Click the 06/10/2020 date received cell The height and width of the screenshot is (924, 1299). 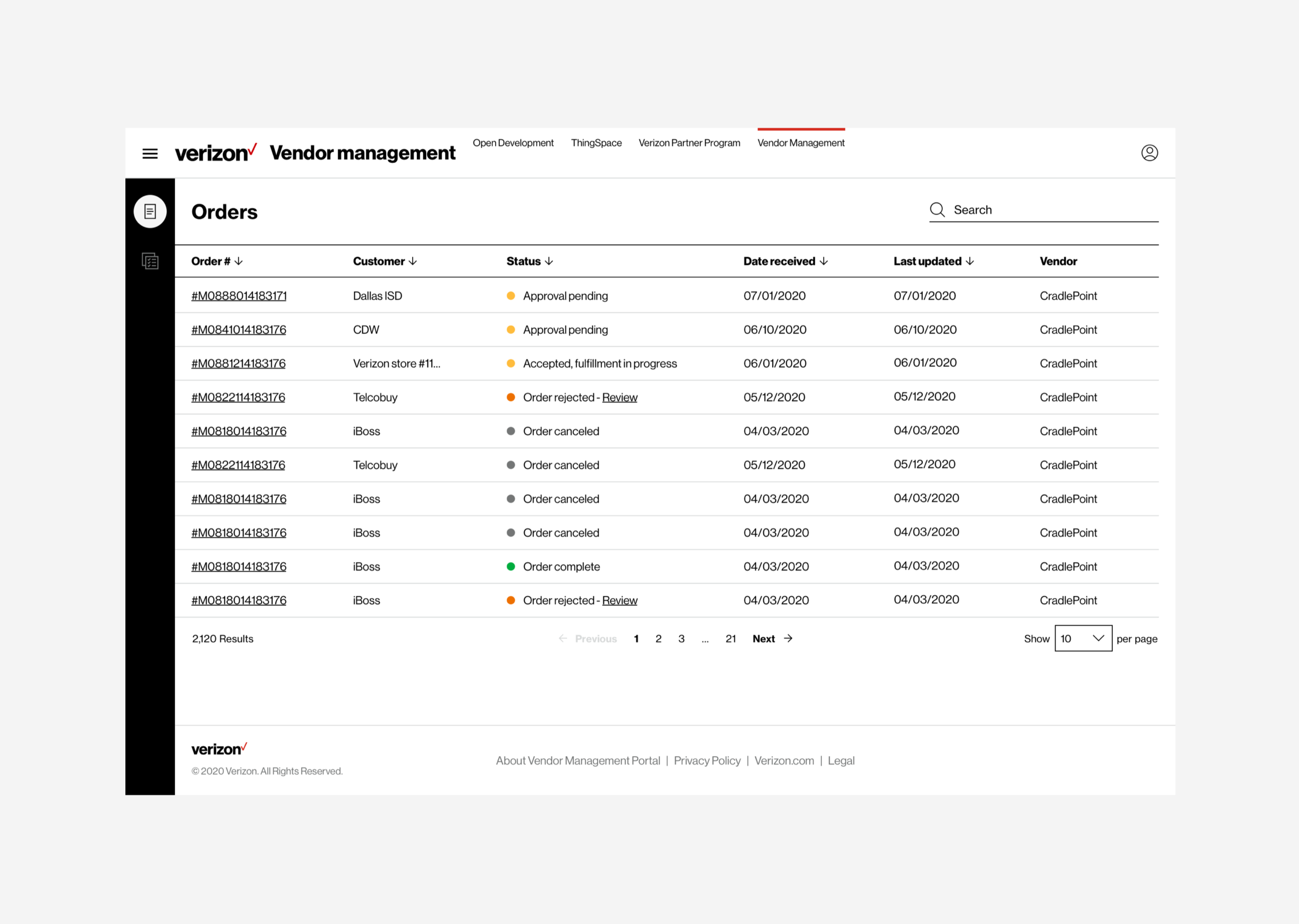pos(775,330)
